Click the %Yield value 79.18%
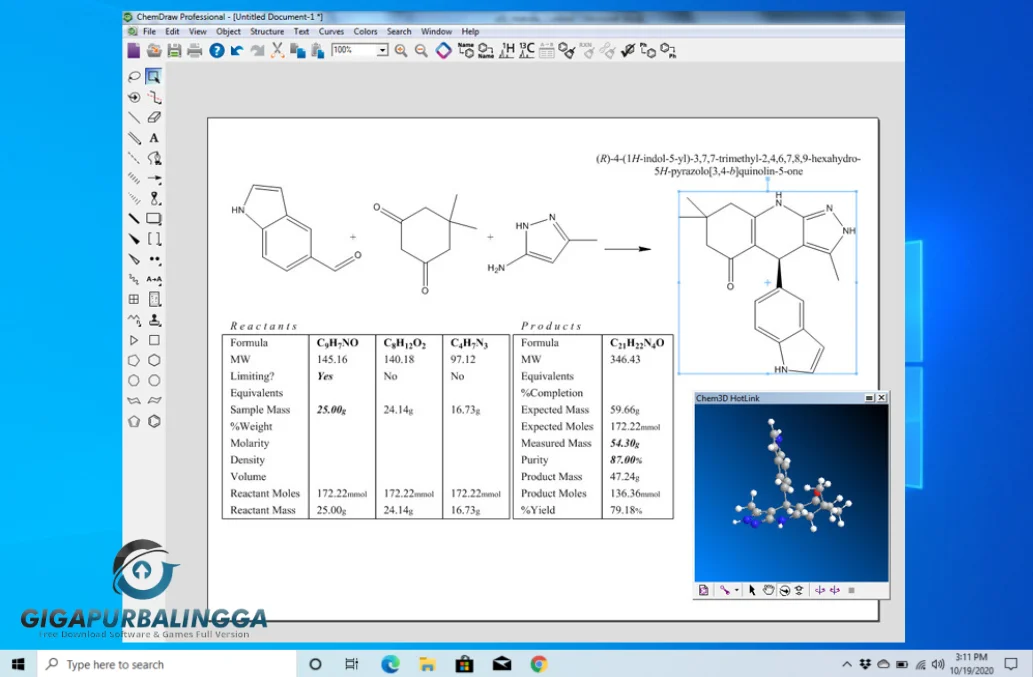Viewport: 1033px width, 677px height. pos(626,510)
